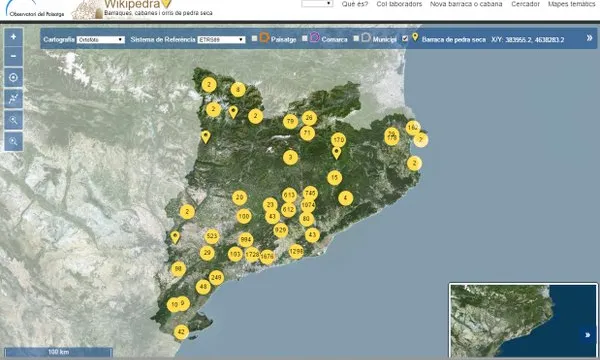Open the cluster marker labeled 79
The image size is (600, 360).
tap(290, 122)
